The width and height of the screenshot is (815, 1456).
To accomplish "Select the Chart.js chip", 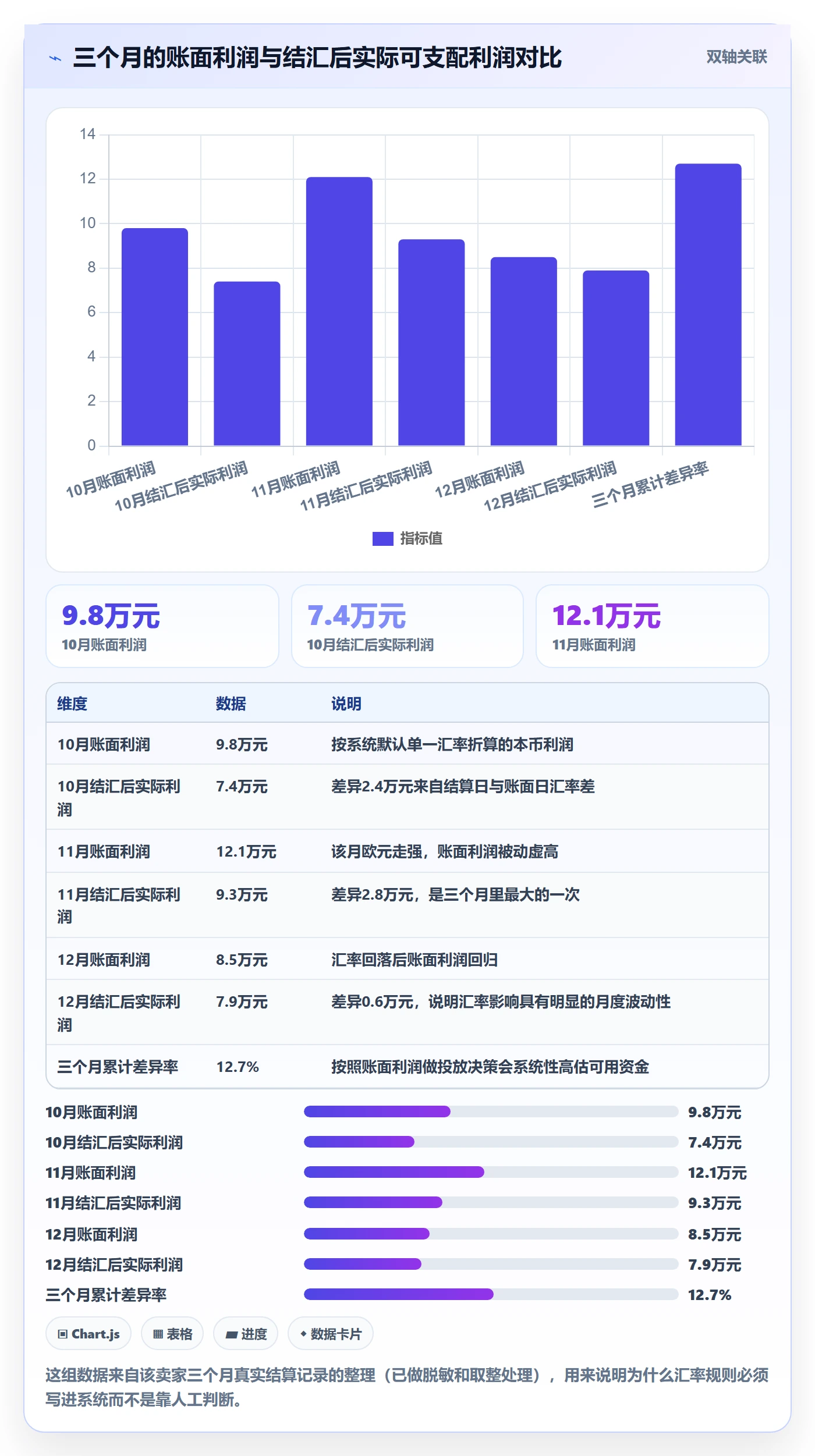I will click(88, 1334).
